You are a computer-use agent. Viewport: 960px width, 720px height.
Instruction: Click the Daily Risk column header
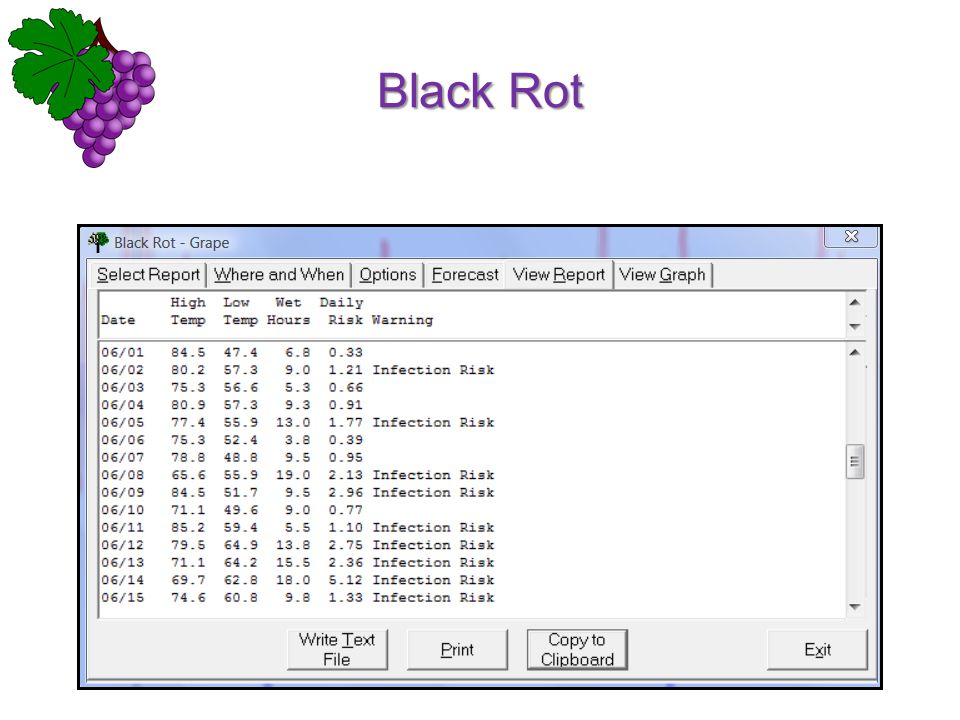342,311
